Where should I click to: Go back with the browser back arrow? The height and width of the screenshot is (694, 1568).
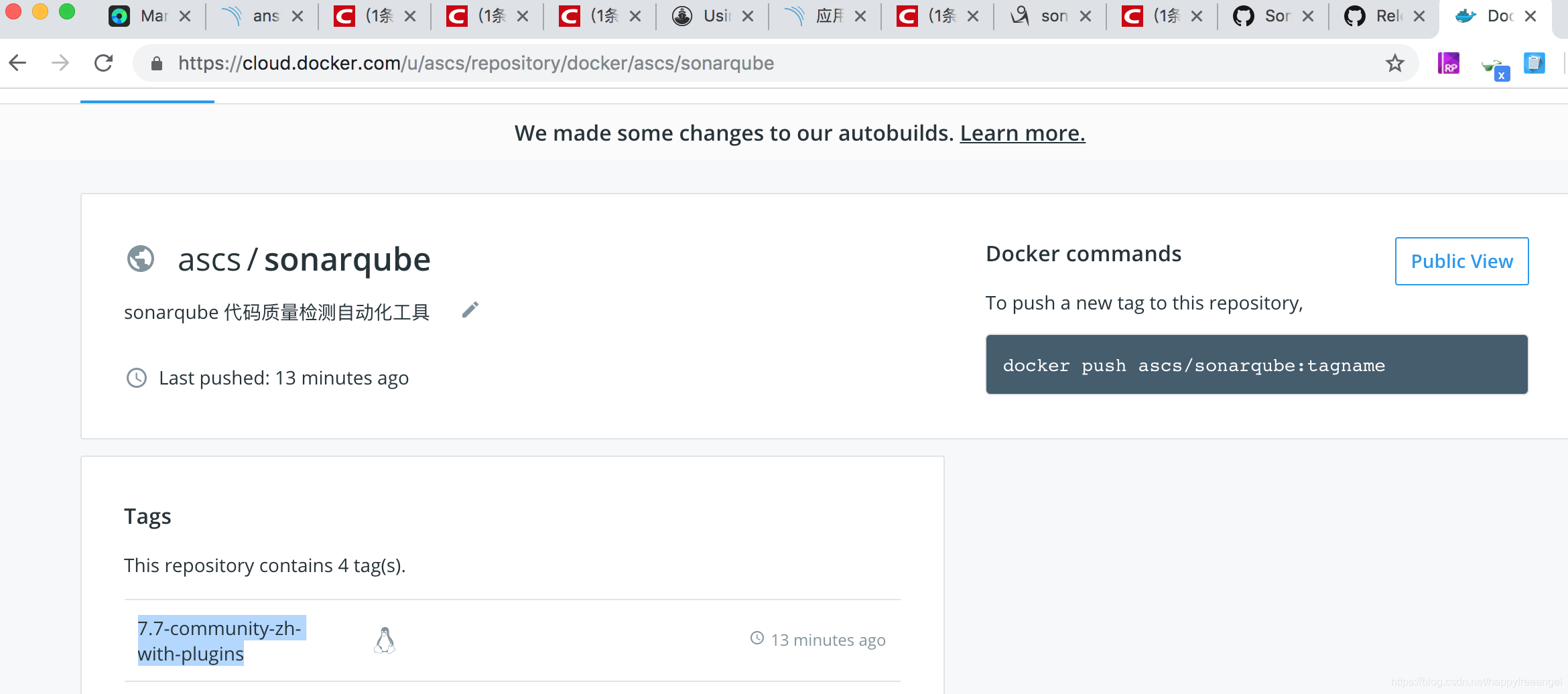(x=17, y=63)
